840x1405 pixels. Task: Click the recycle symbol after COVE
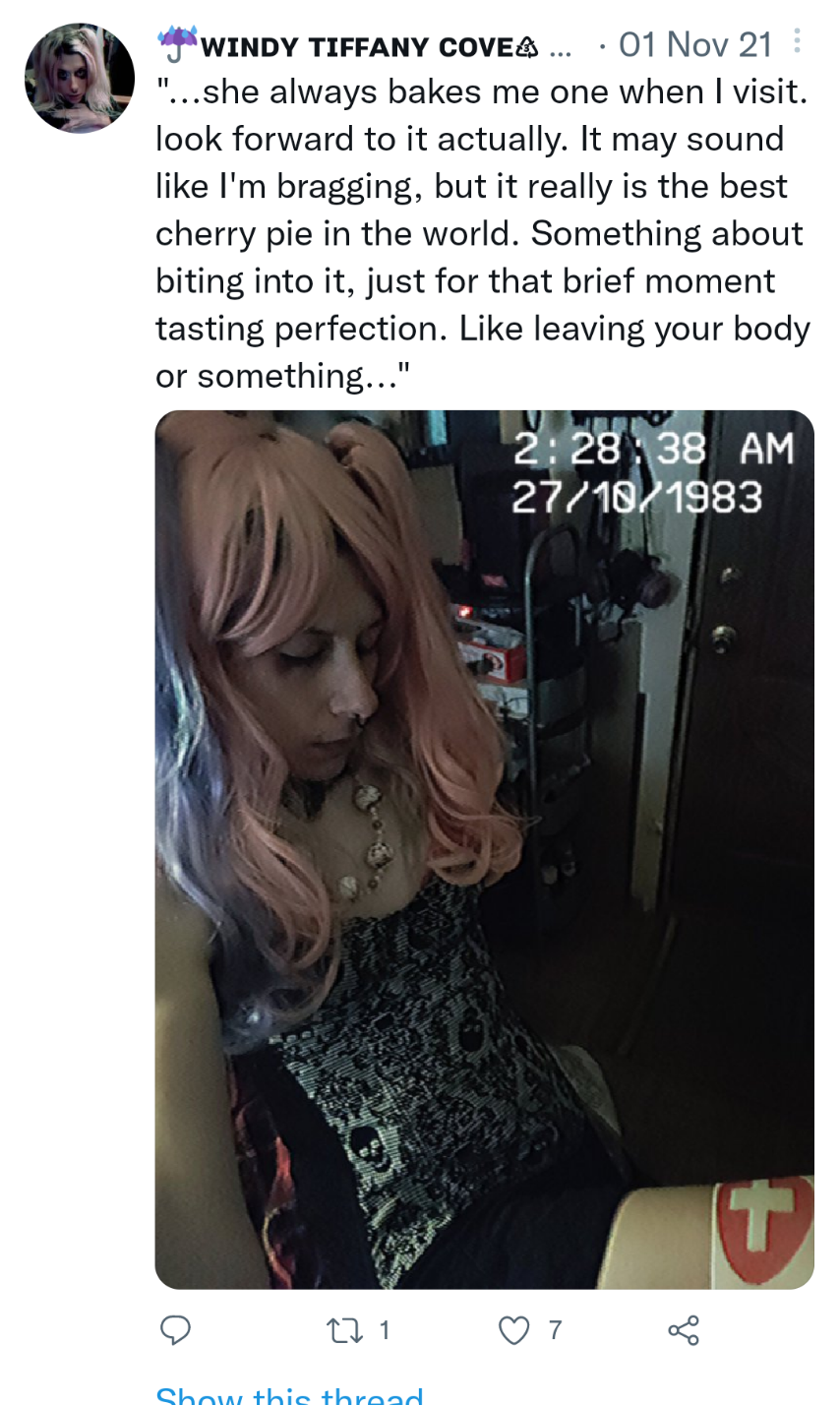point(527,46)
